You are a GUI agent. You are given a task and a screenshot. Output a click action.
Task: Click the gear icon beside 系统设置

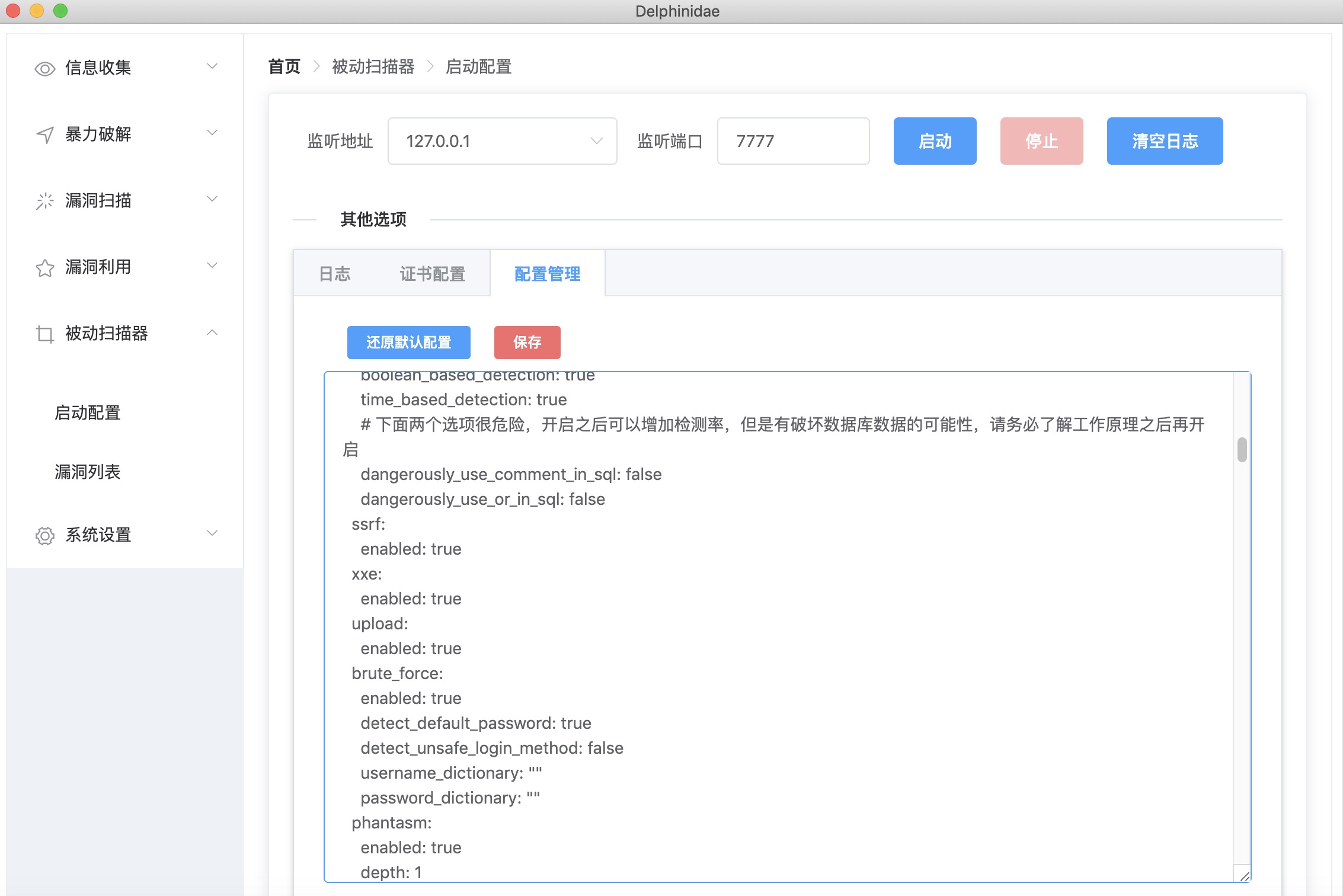coord(45,536)
